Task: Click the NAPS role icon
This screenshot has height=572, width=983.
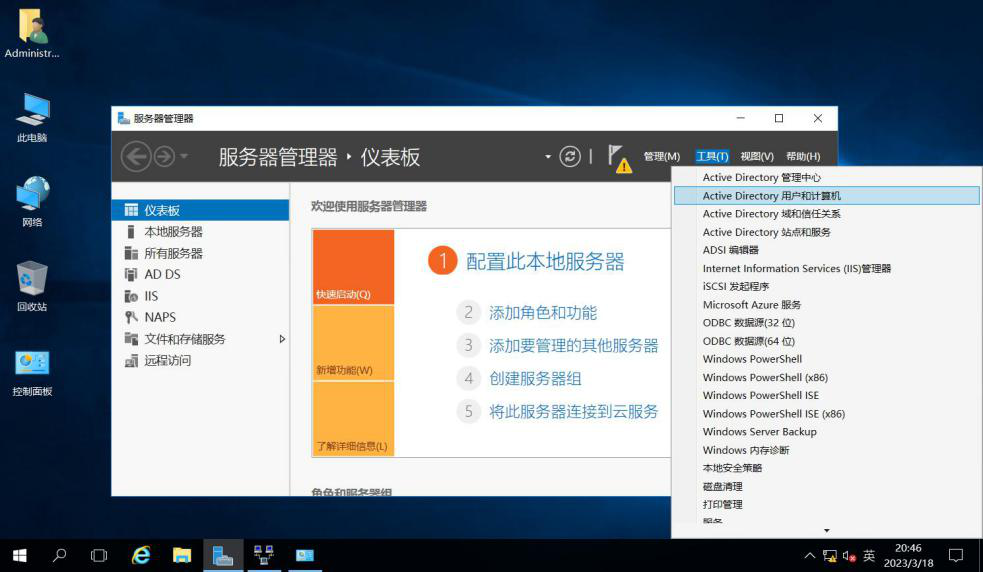Action: (x=130, y=317)
